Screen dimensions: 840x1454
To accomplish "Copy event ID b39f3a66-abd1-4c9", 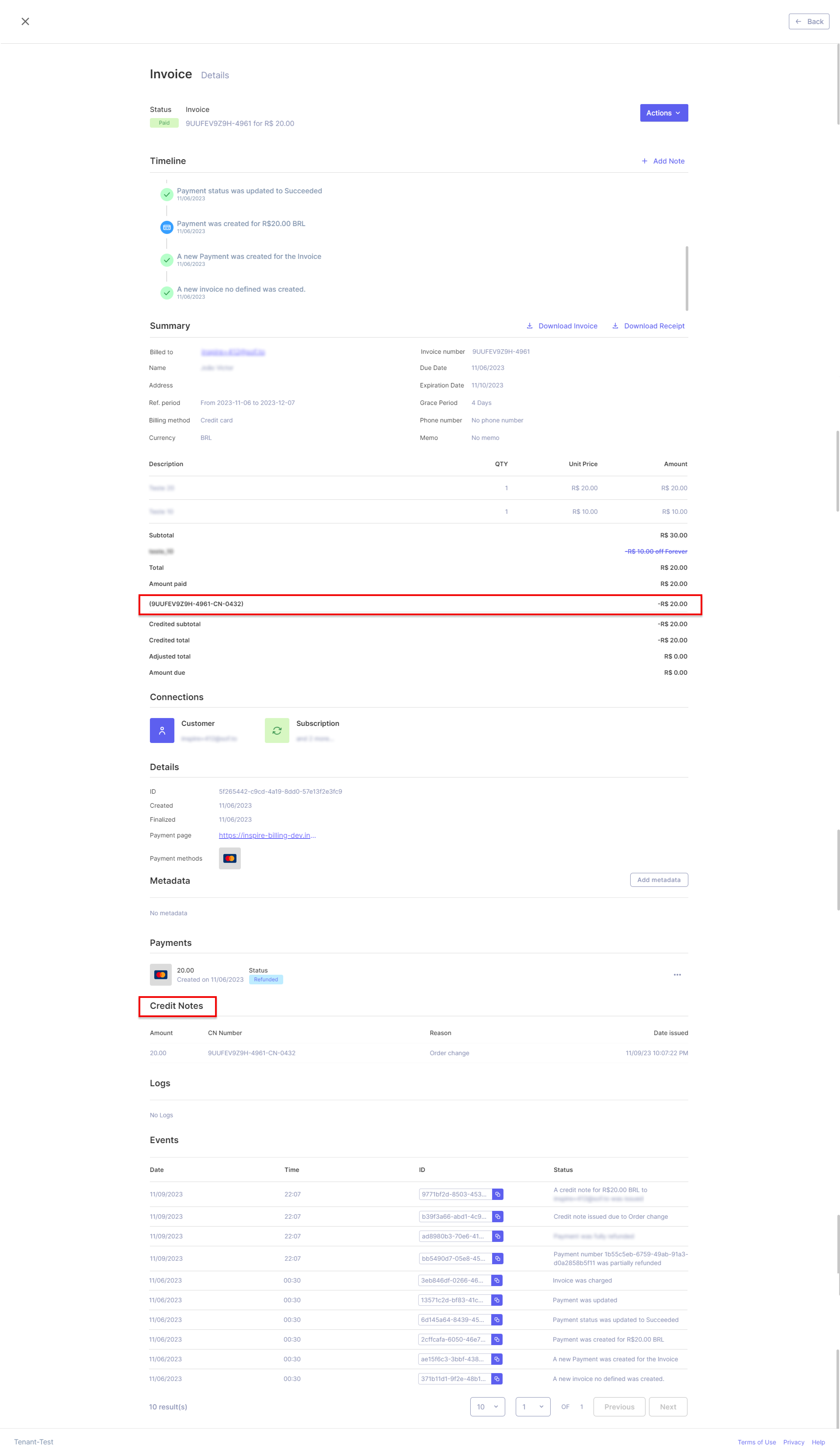I will (498, 1217).
